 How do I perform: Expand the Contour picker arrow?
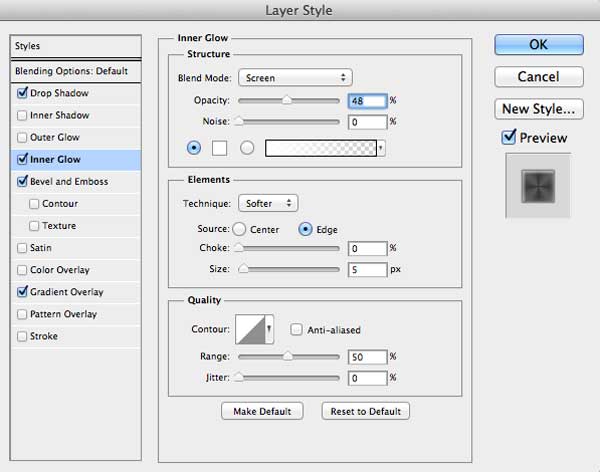pyautogui.click(x=269, y=329)
